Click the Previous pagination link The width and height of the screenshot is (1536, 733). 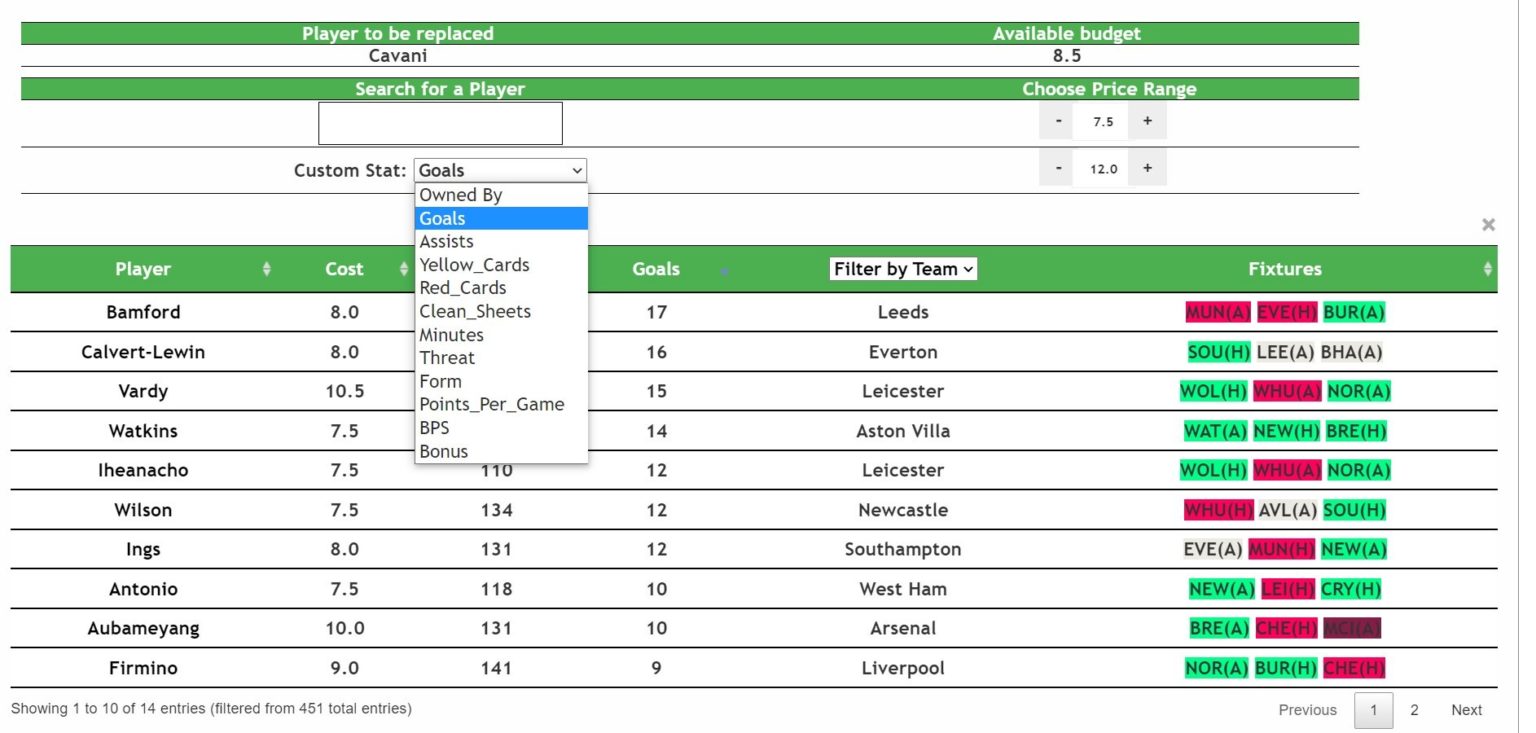tap(1307, 710)
